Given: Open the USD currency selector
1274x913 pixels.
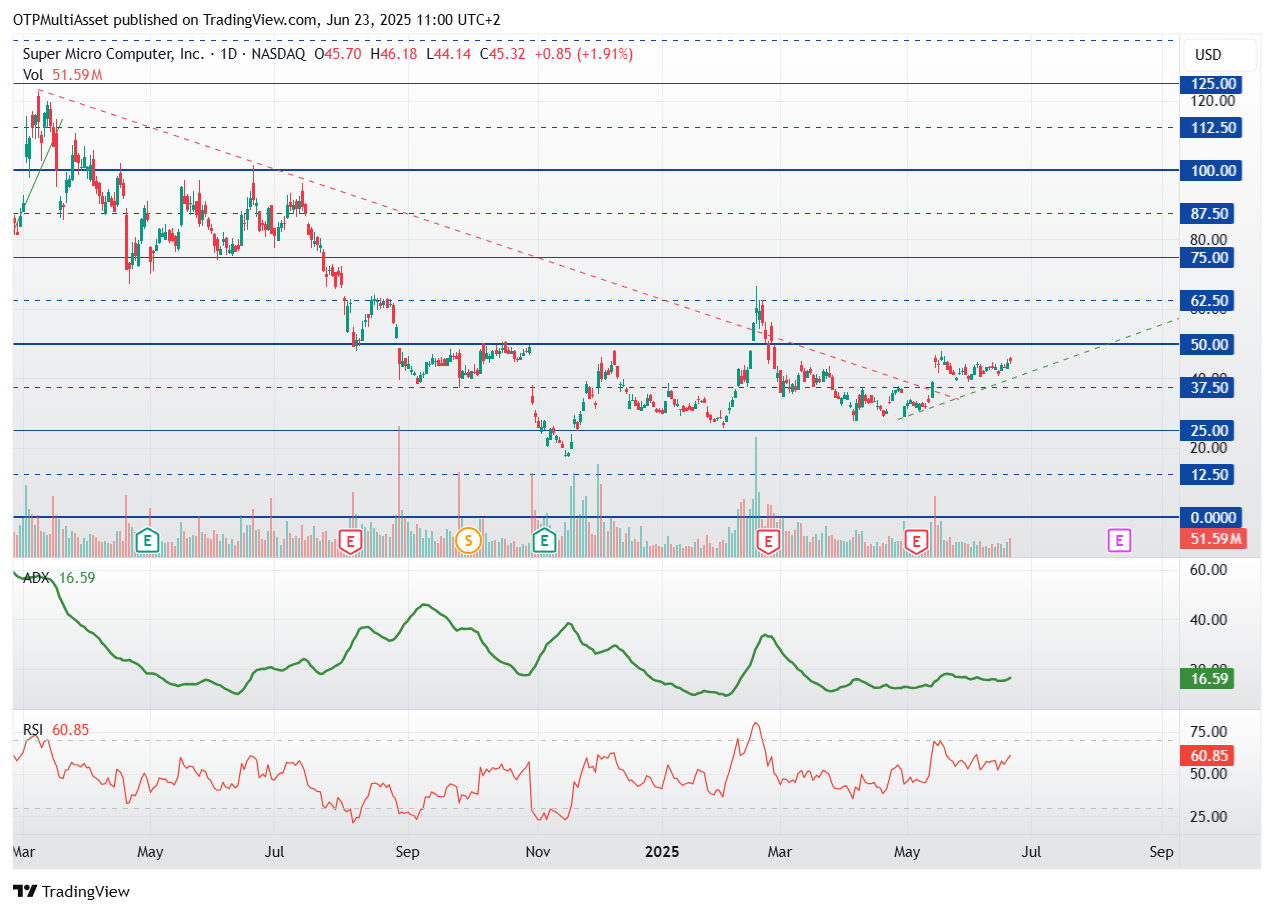Looking at the screenshot, I should point(1208,55).
